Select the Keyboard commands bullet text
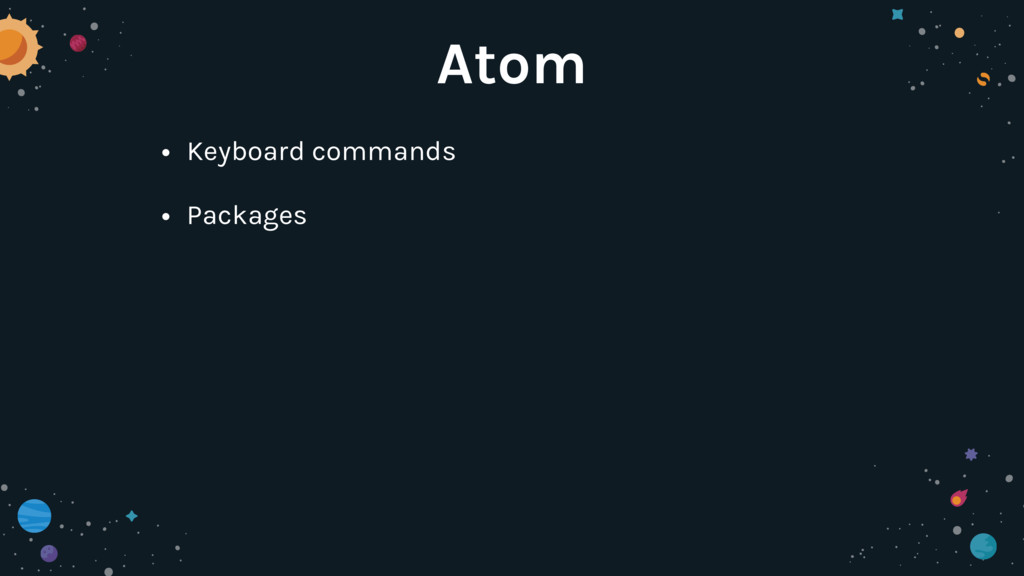Screen dimensions: 1024x576 [x=321, y=152]
